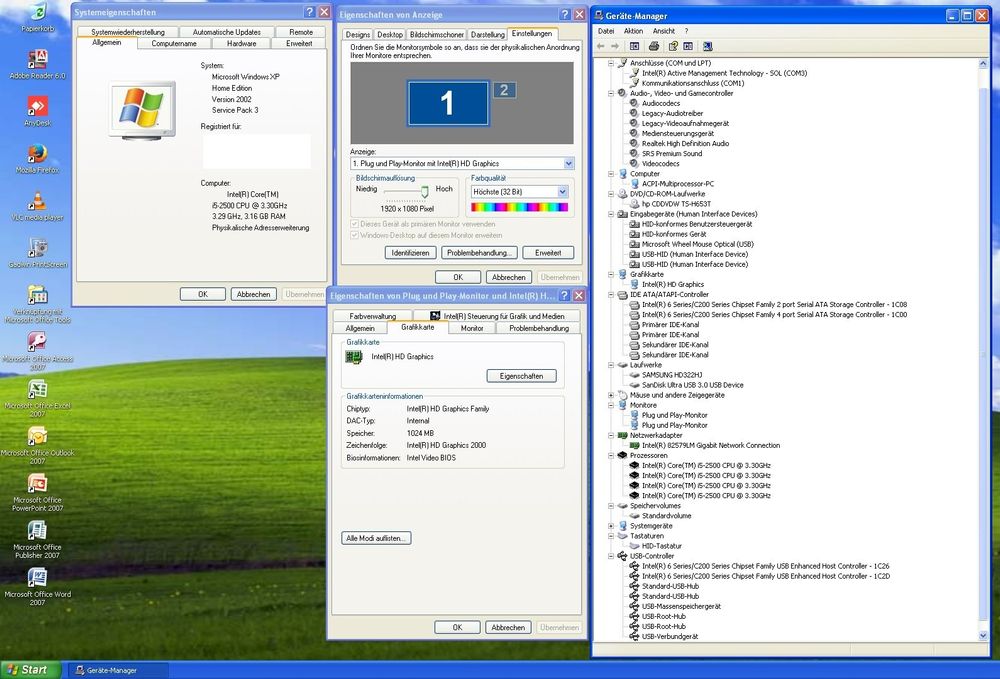Click the Eigenschaften toolbar icon in Geräte-Manager
The image size is (1000, 679).
(634, 46)
